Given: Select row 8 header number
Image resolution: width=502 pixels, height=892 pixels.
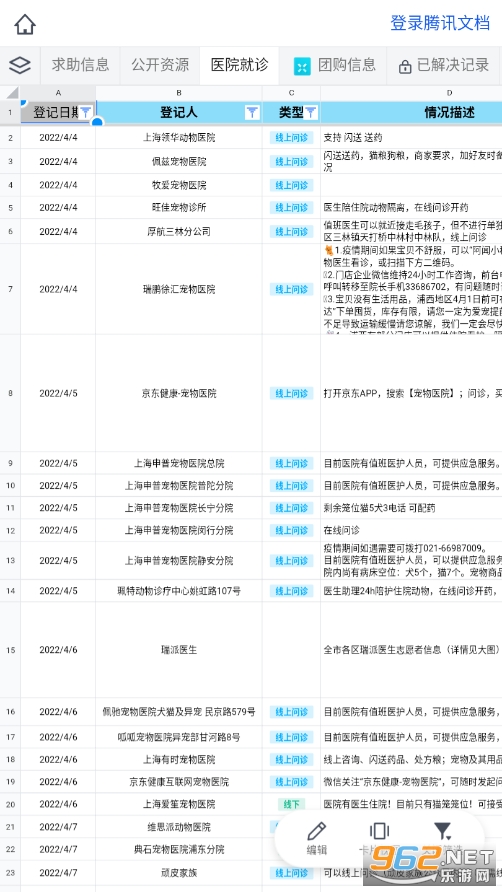Looking at the screenshot, I should tap(10, 393).
